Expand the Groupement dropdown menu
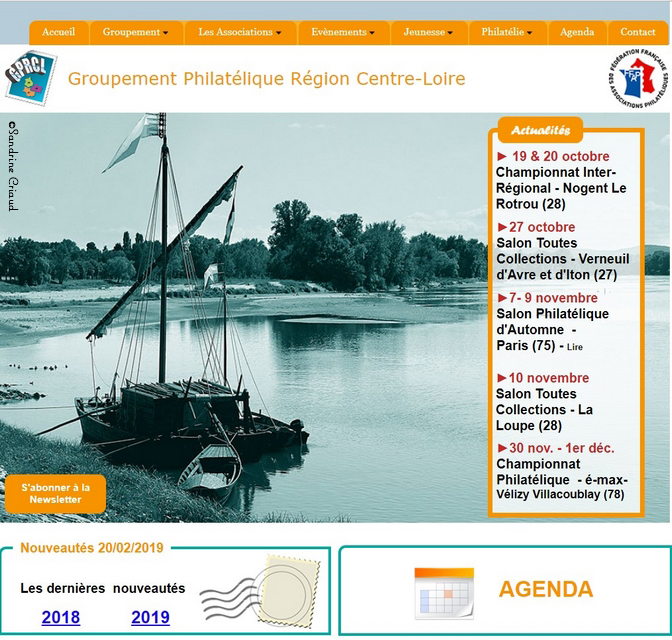 point(135,32)
